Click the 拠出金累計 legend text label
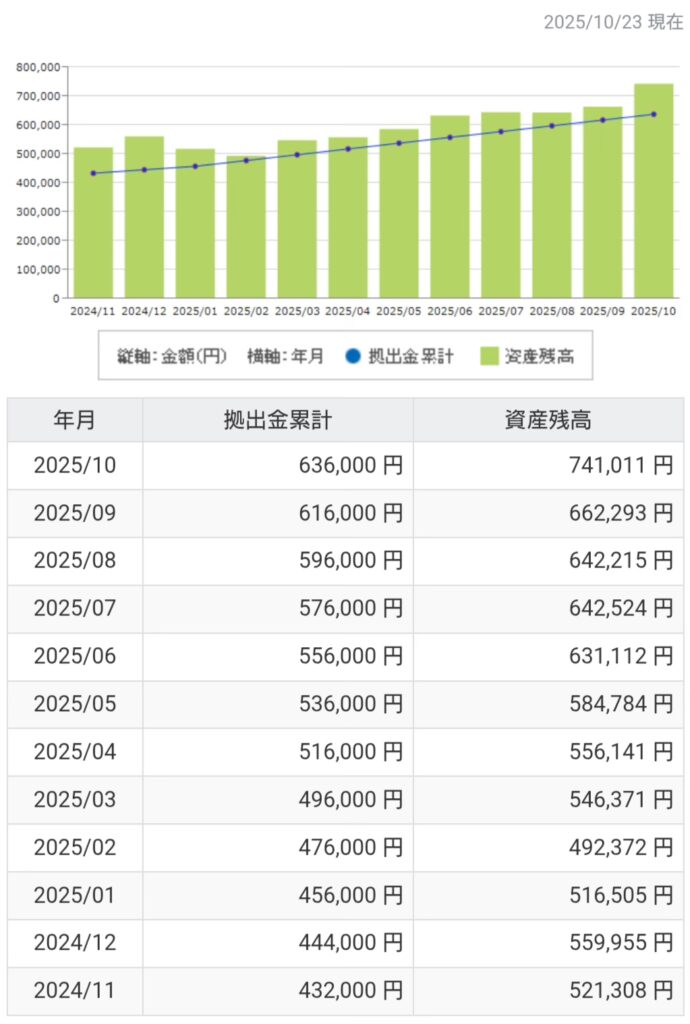The width and height of the screenshot is (690, 1024). pos(410,357)
